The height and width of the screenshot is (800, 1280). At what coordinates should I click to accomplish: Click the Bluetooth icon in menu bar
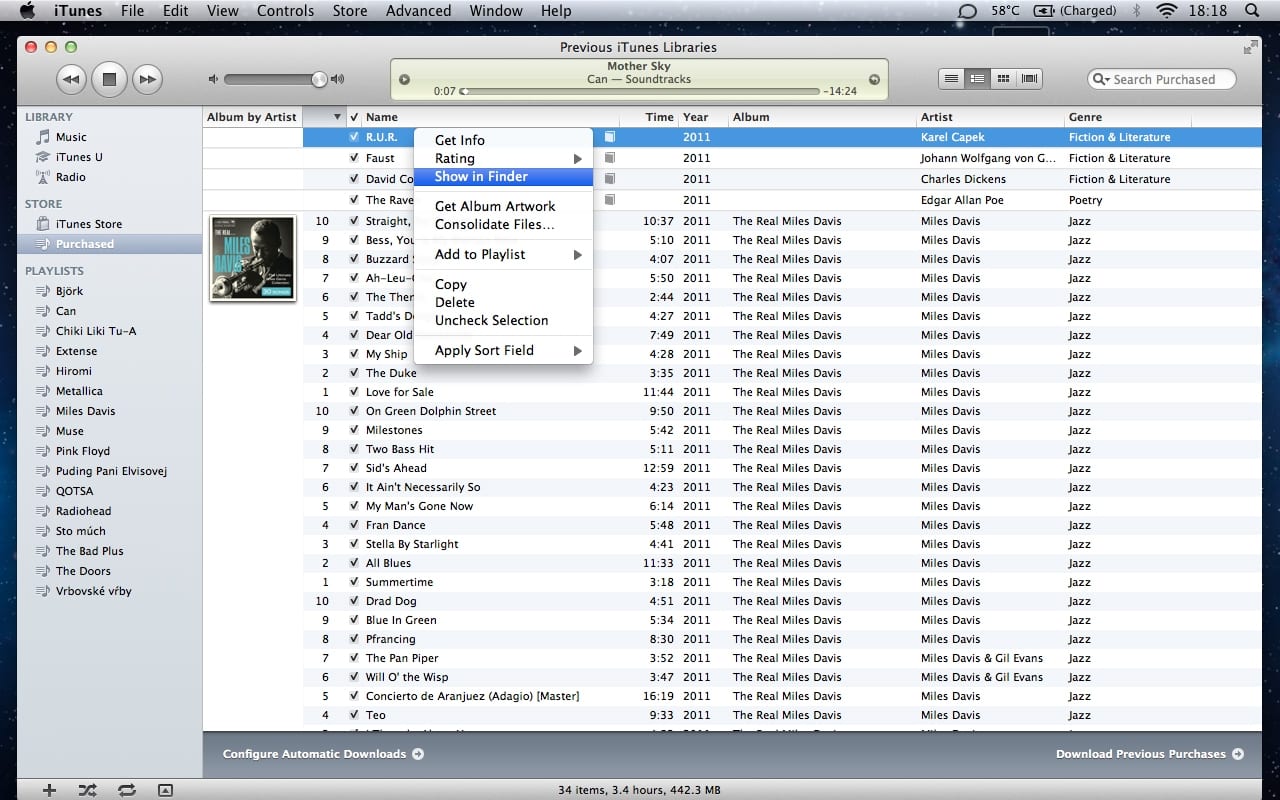pyautogui.click(x=1136, y=11)
